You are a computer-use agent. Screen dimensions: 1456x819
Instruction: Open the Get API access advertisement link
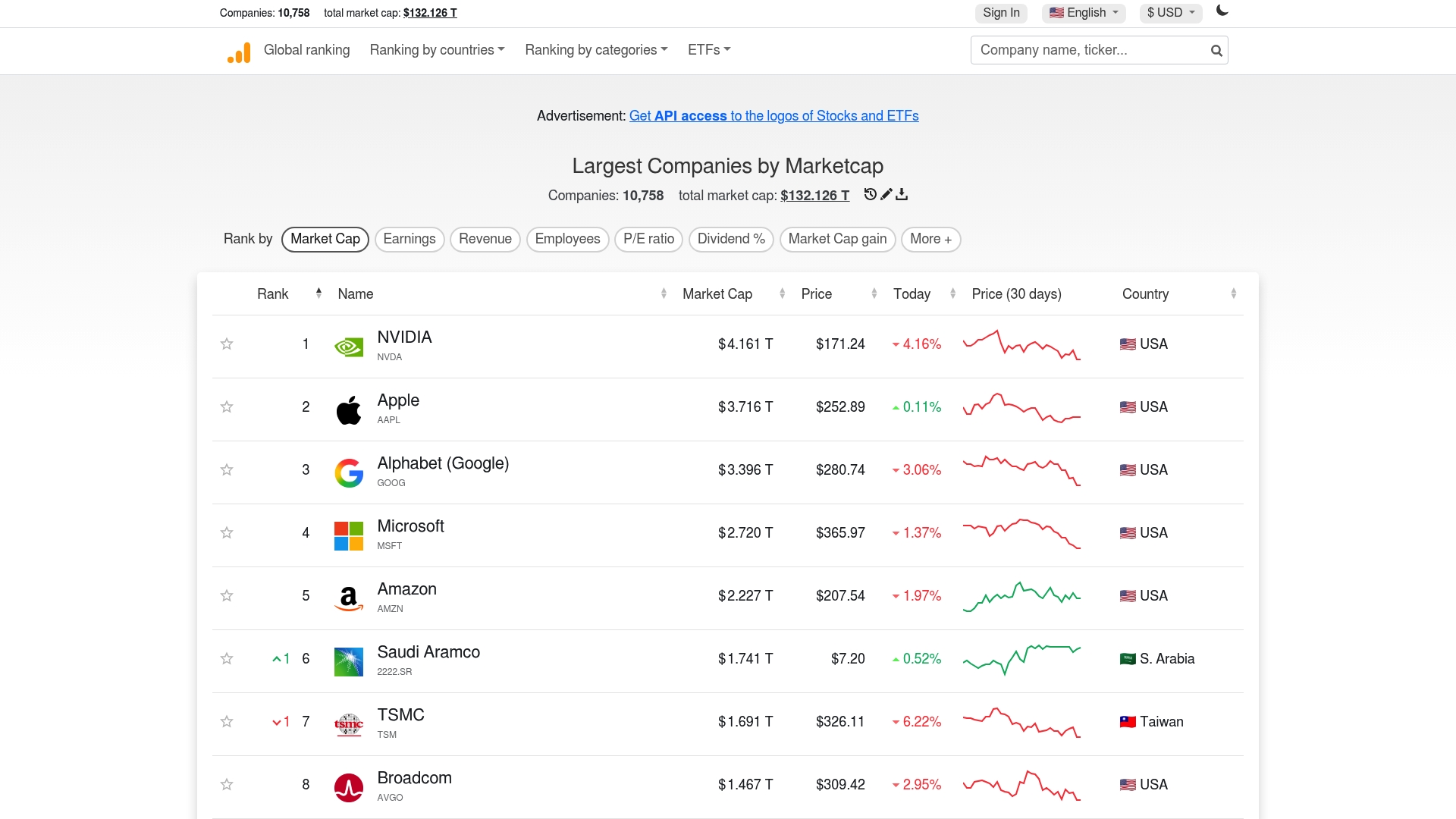(x=773, y=116)
